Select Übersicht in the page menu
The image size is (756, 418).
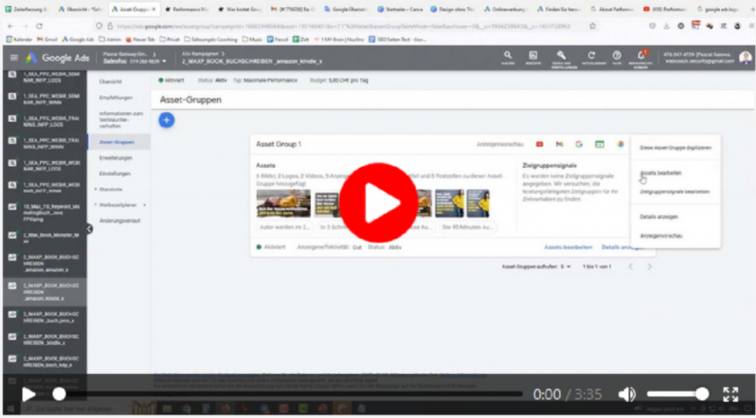pyautogui.click(x=110, y=82)
